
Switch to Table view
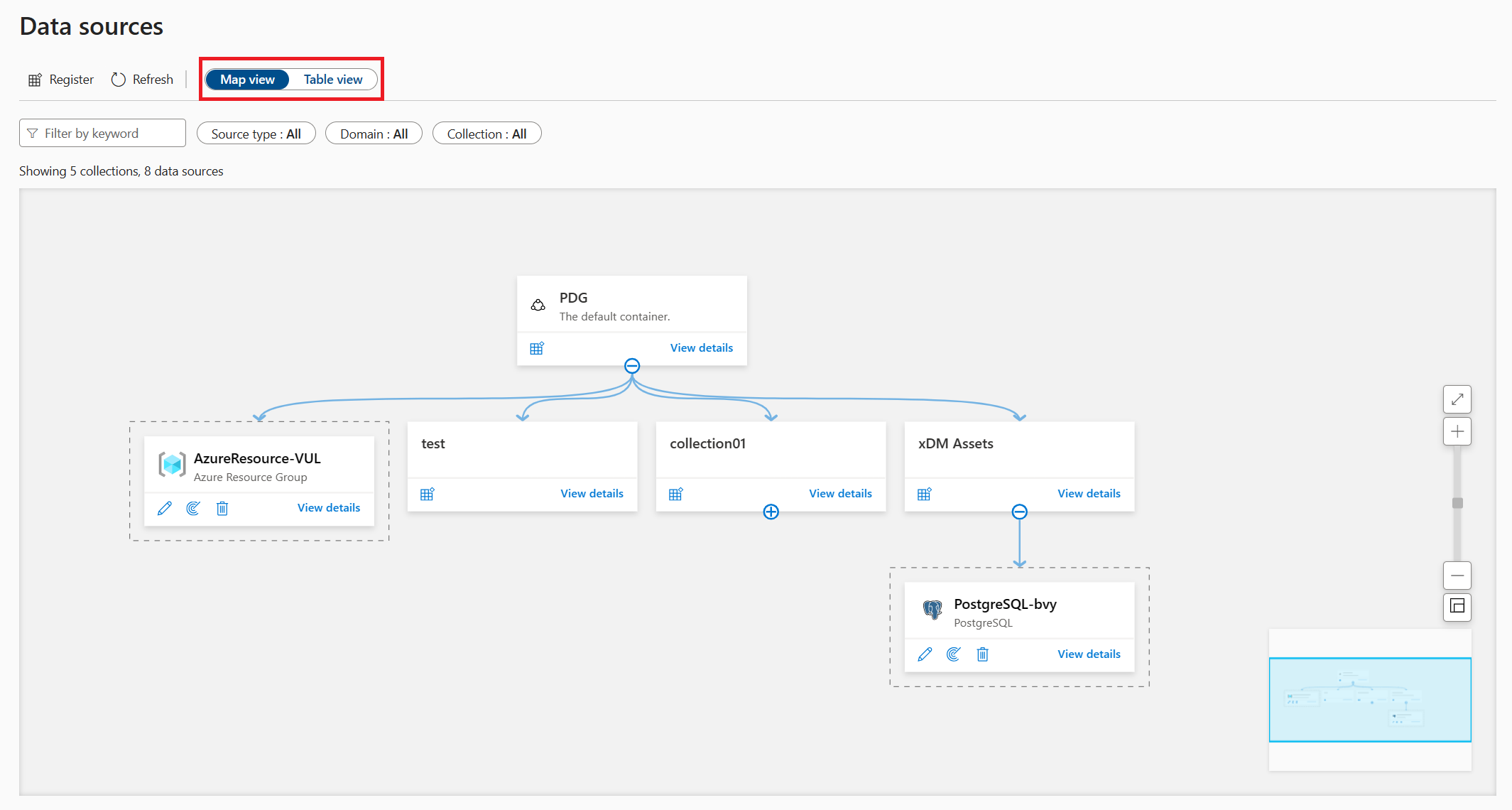point(333,80)
